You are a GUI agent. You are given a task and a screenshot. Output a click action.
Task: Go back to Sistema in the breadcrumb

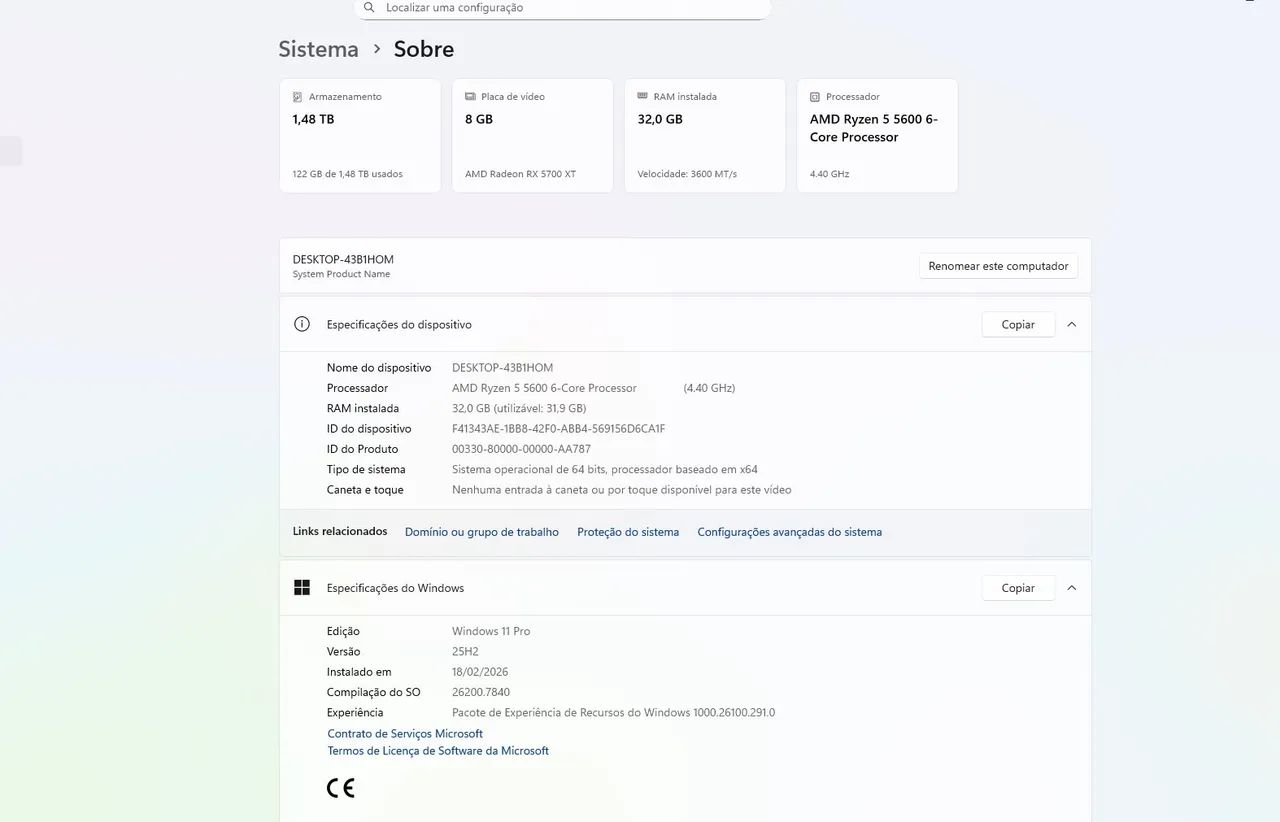coord(318,49)
